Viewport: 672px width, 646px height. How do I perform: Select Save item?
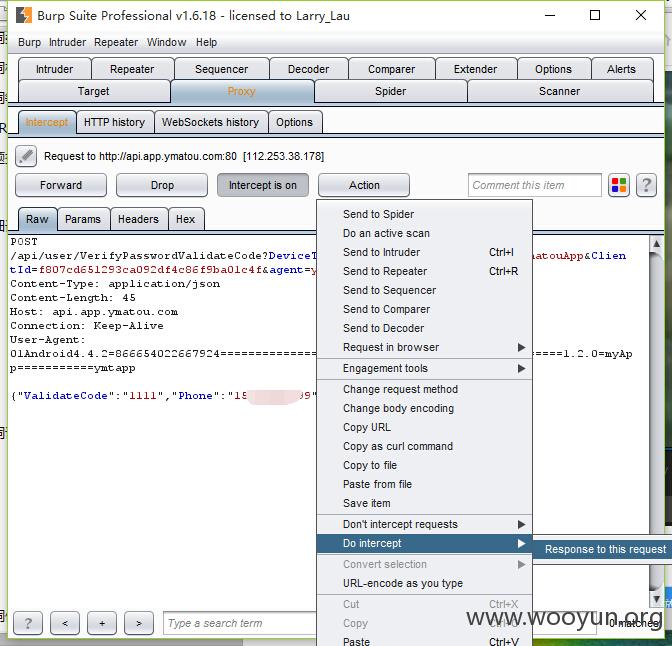click(424, 503)
